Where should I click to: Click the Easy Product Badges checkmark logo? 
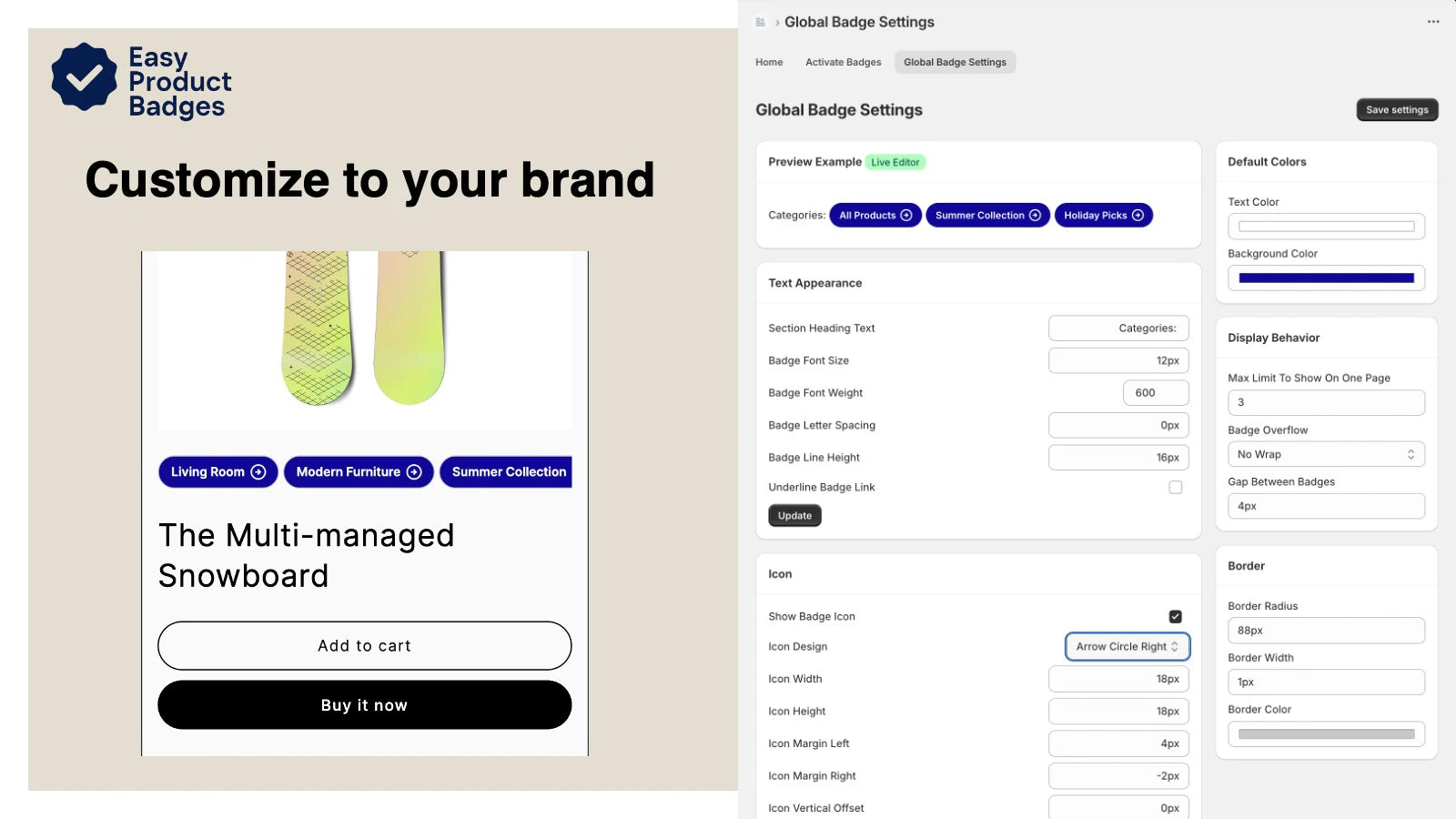84,77
